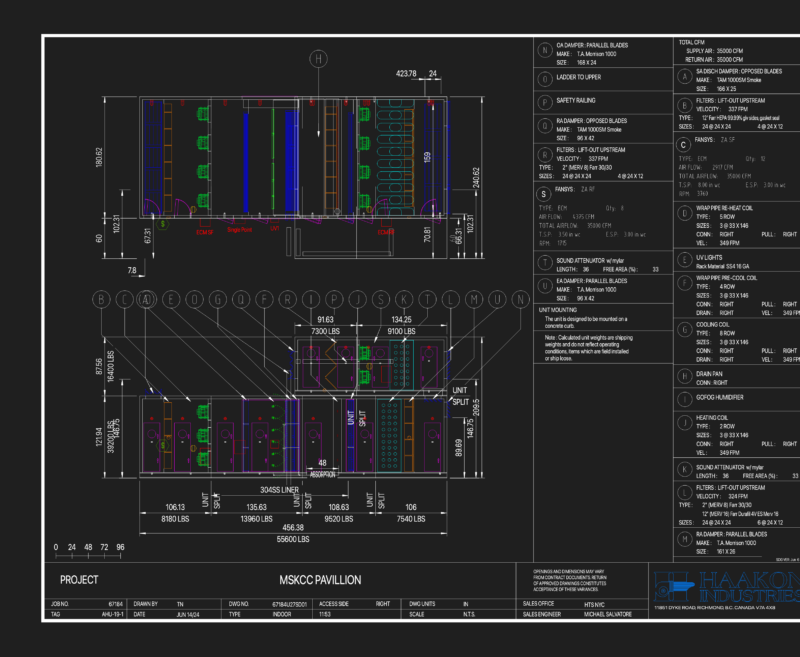Select the 240.62 height dimension
800x657 pixels.
coord(476,178)
